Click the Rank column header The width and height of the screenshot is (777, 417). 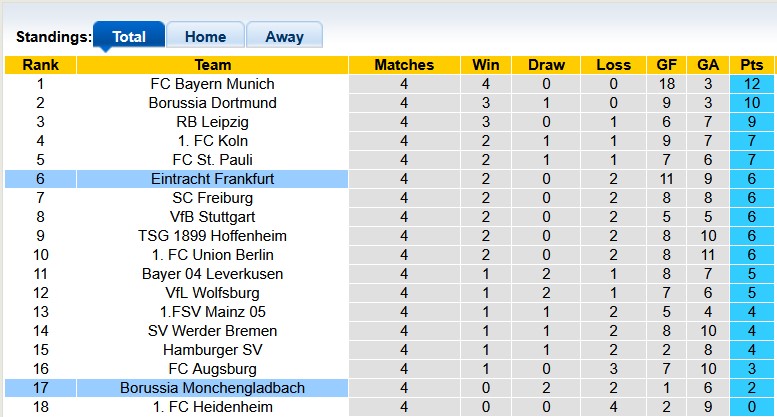pos(40,65)
